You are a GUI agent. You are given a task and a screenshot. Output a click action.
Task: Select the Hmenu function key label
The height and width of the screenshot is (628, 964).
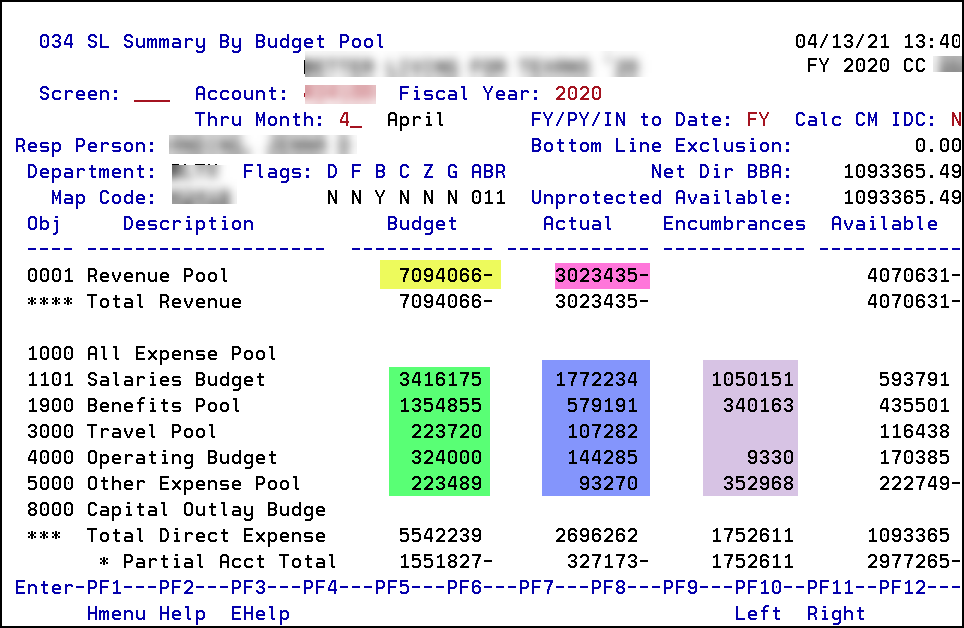point(116,613)
